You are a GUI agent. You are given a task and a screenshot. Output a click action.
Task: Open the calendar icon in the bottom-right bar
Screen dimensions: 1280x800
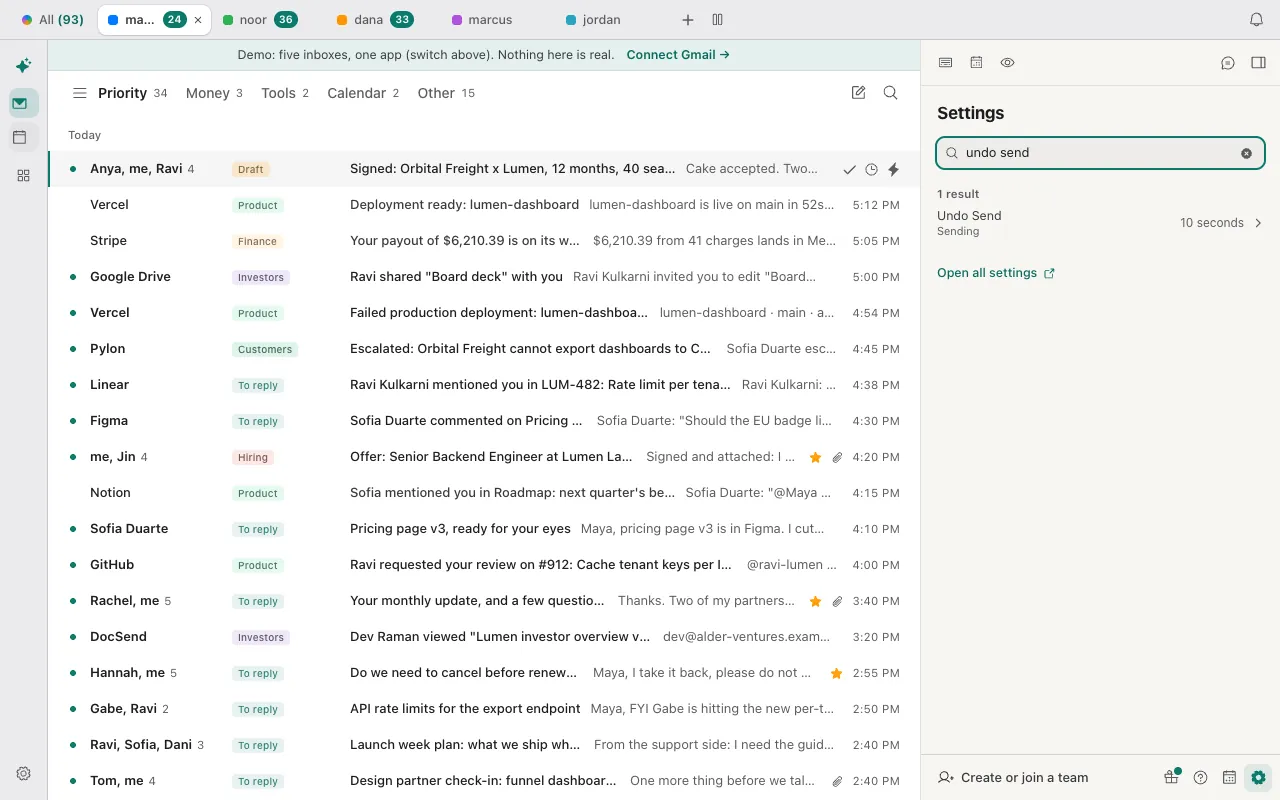[x=1229, y=777]
